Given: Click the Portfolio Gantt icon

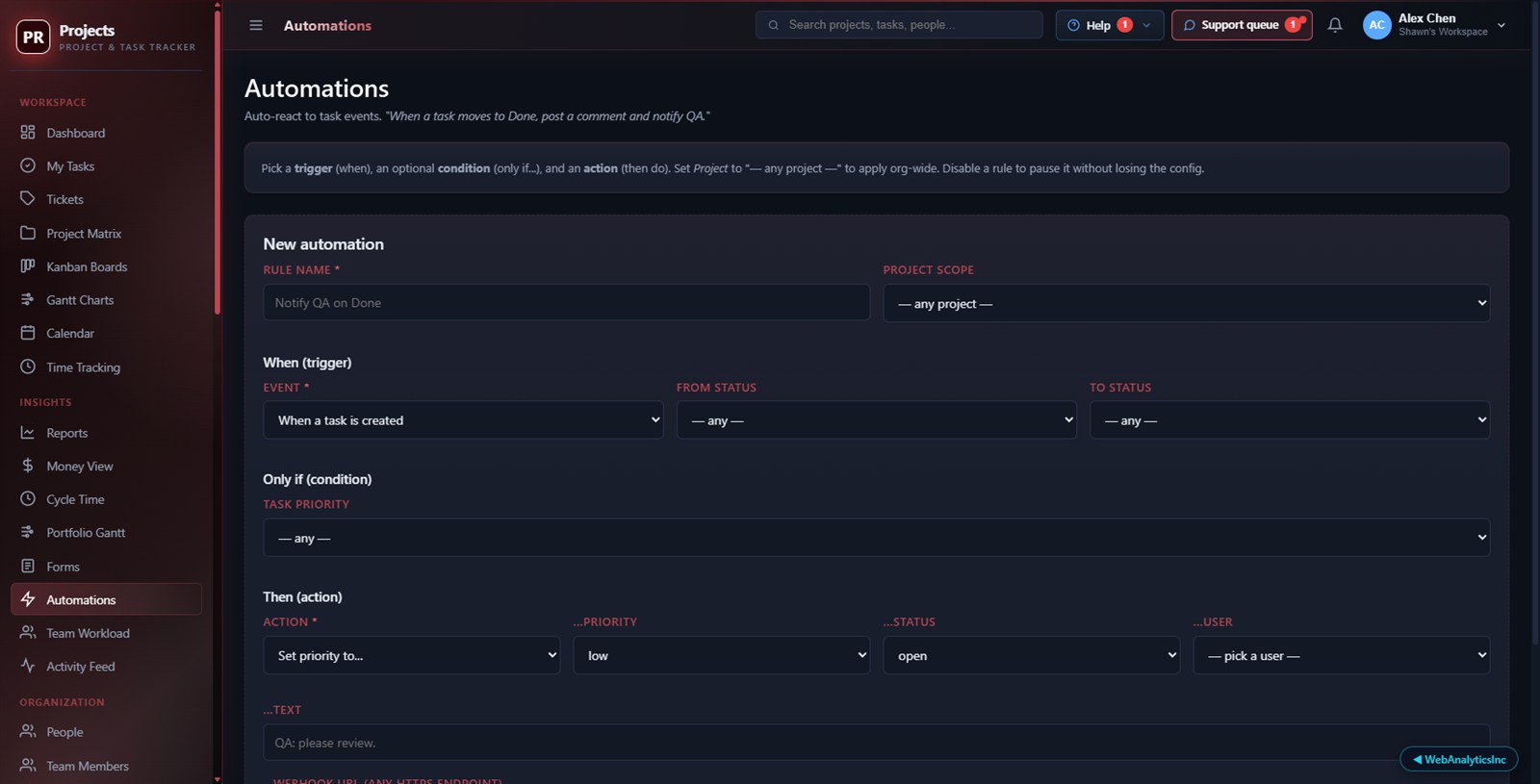Looking at the screenshot, I should (x=28, y=532).
